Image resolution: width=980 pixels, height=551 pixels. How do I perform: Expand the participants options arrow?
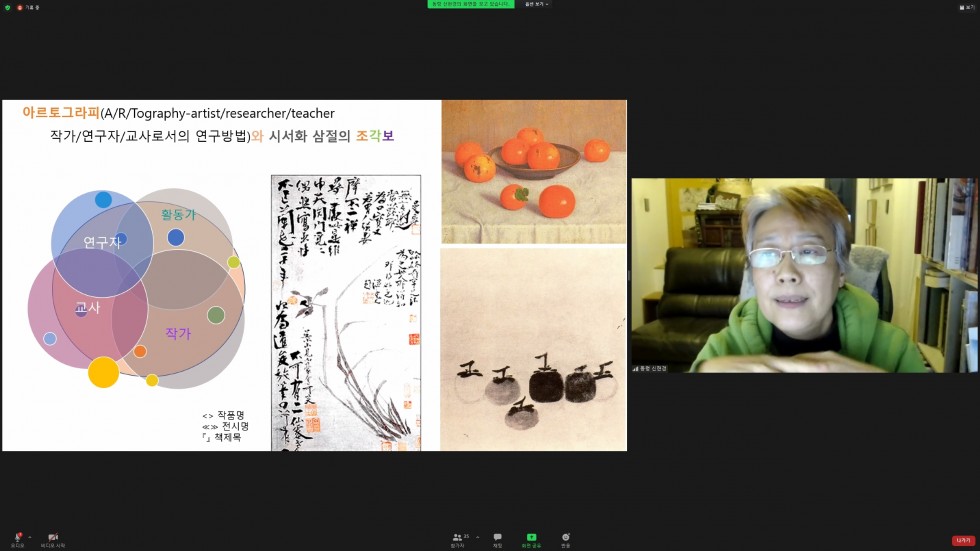[478, 537]
